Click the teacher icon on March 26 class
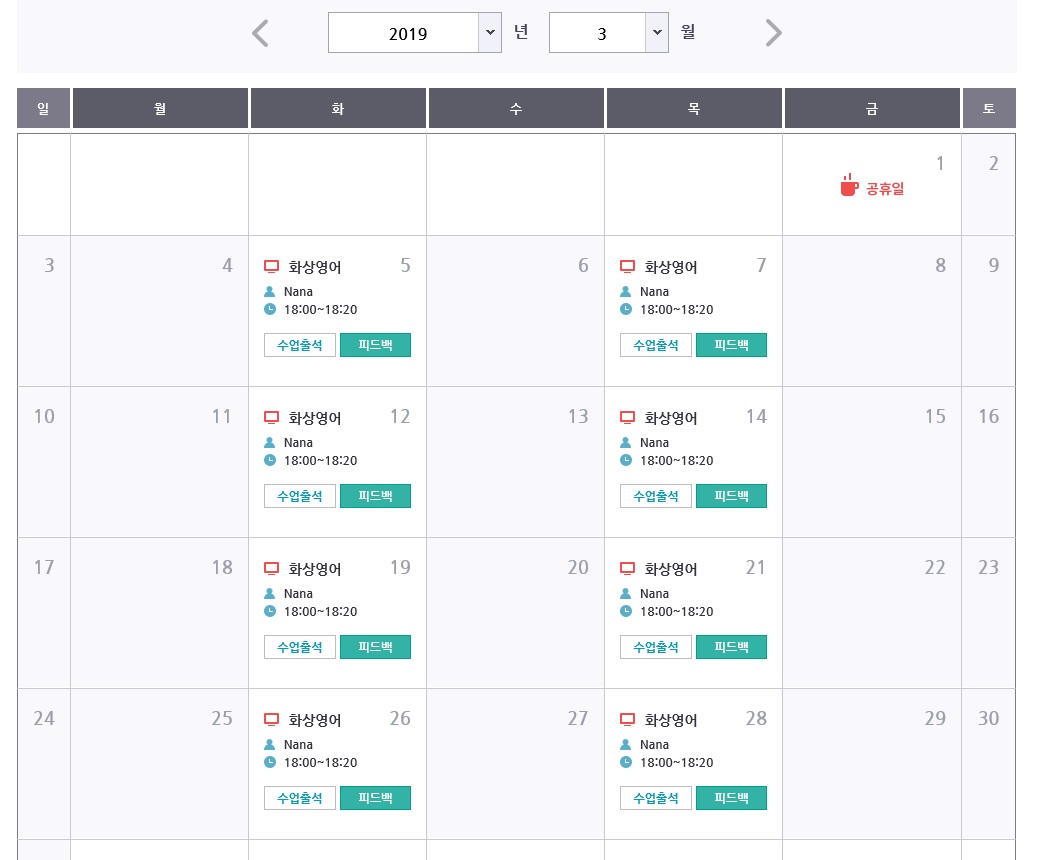Screen dimensions: 1043x860 click(270, 744)
